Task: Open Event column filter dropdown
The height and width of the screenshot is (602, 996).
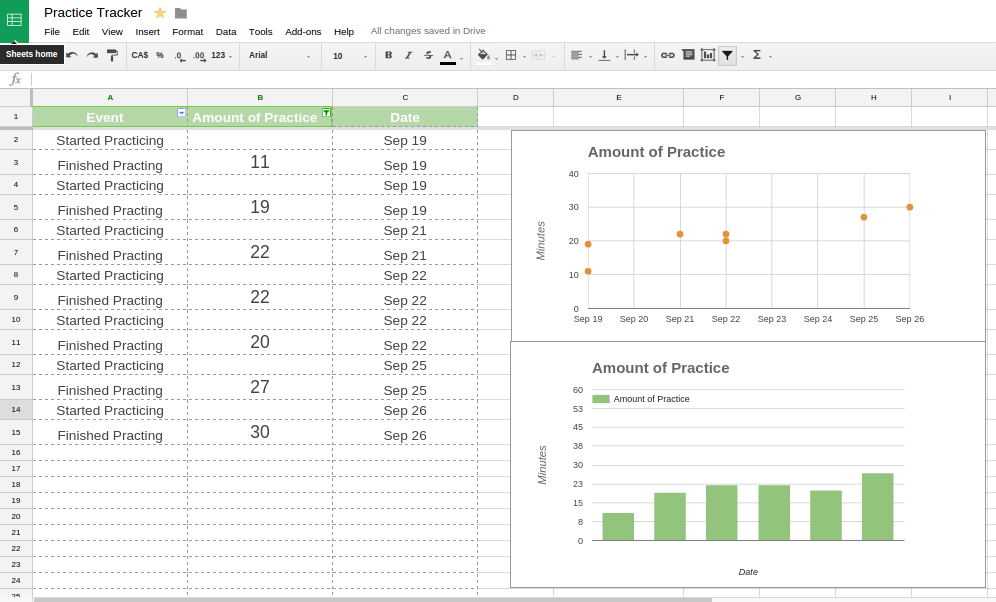Action: (181, 112)
